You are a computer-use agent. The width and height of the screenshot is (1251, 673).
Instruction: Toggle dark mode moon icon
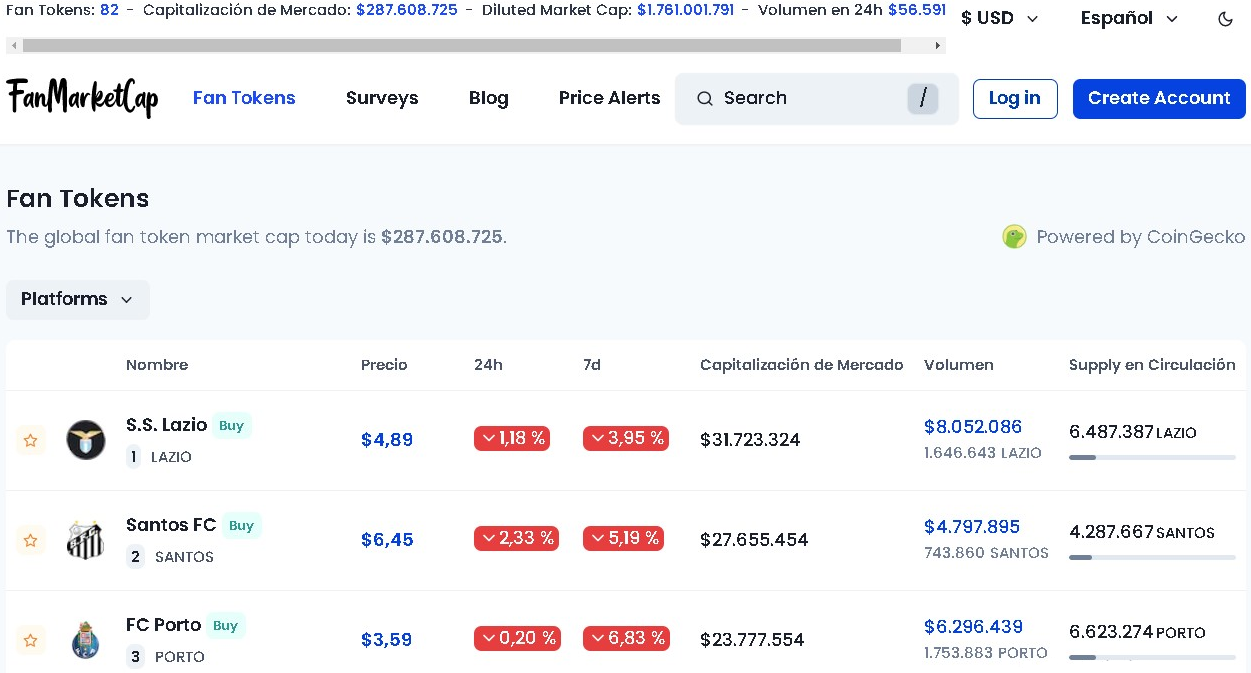(x=1225, y=19)
